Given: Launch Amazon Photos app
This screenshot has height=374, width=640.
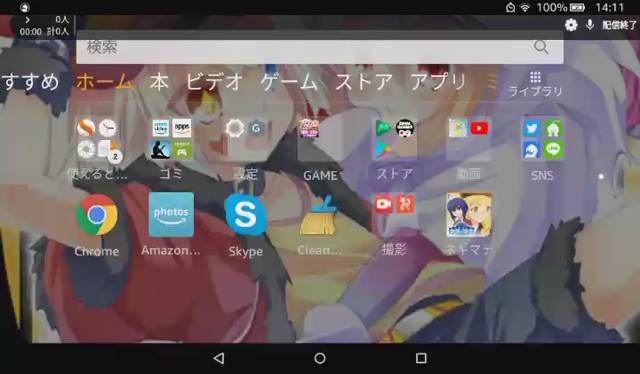Looking at the screenshot, I should point(171,214).
